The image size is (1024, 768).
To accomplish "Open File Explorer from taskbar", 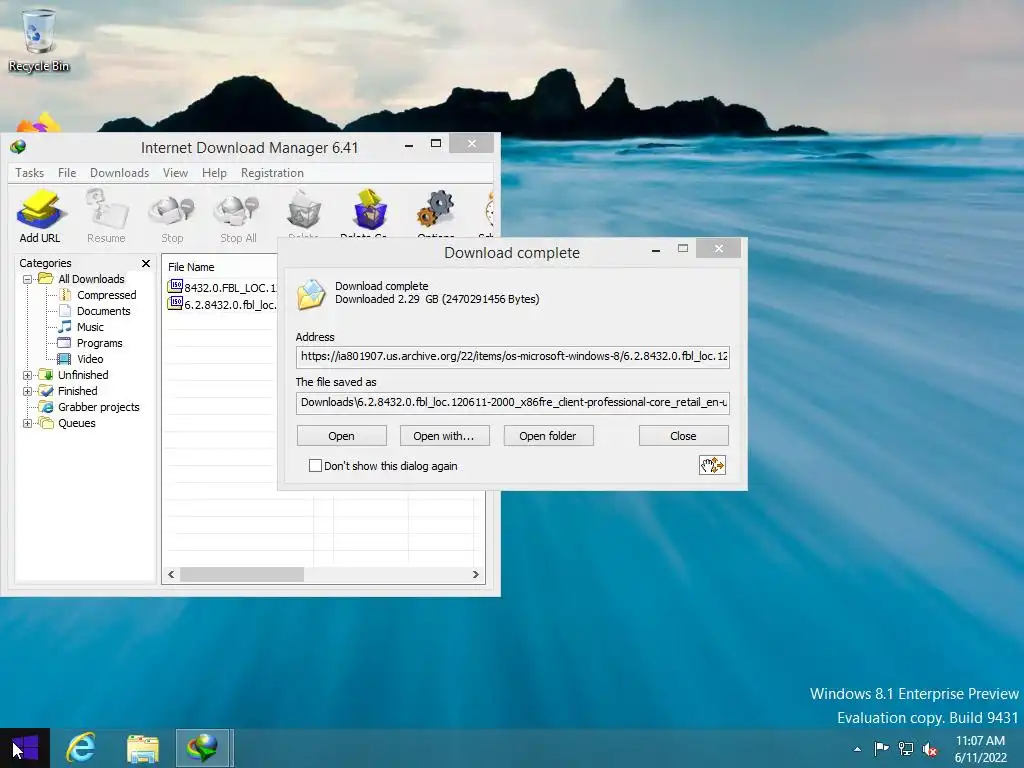I will [142, 748].
